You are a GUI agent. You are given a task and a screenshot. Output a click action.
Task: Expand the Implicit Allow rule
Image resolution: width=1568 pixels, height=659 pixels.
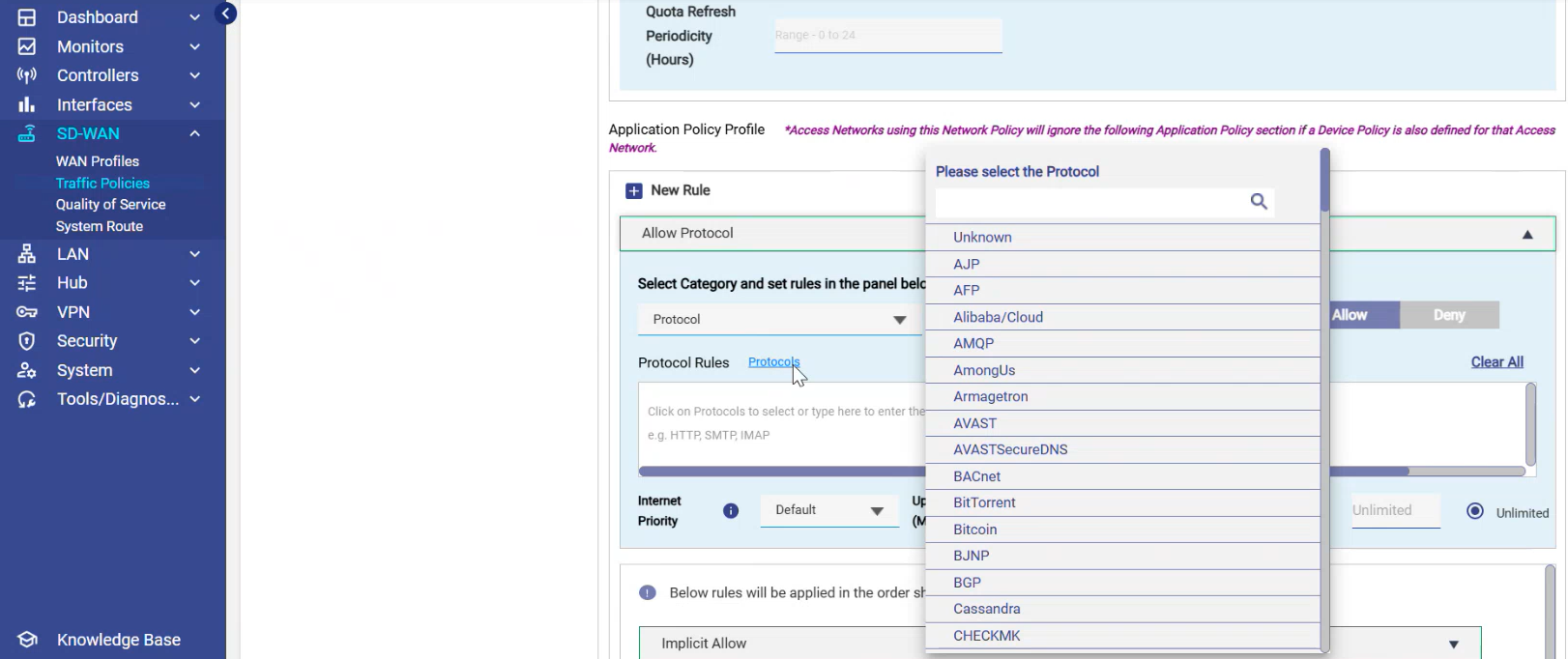[1453, 645]
